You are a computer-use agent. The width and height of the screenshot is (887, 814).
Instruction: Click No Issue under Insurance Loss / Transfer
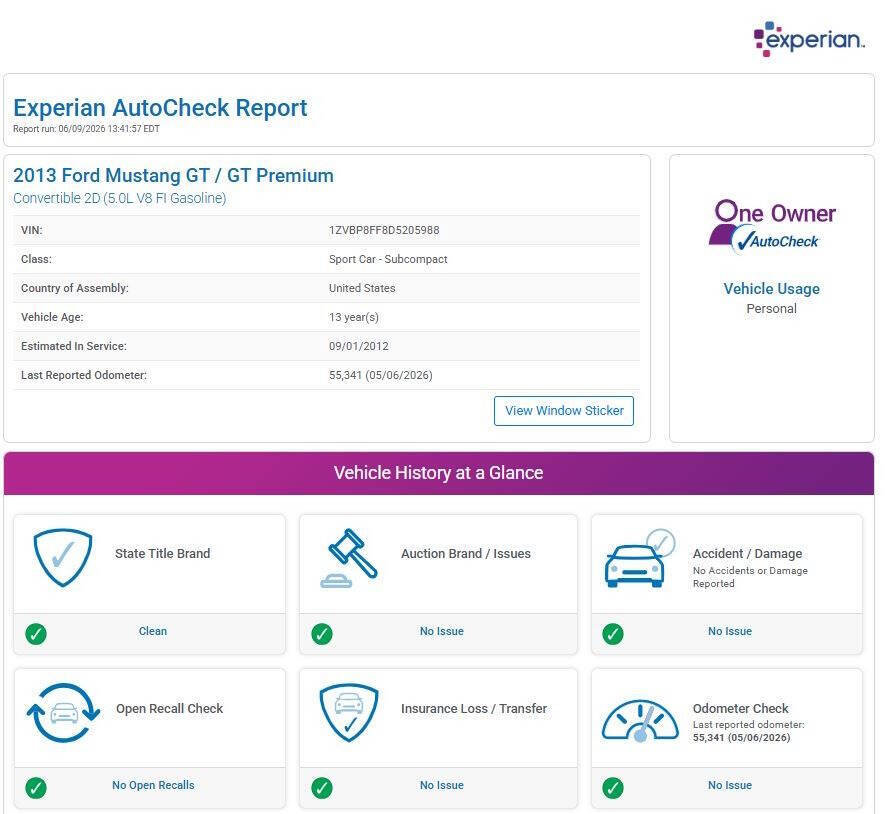[442, 785]
